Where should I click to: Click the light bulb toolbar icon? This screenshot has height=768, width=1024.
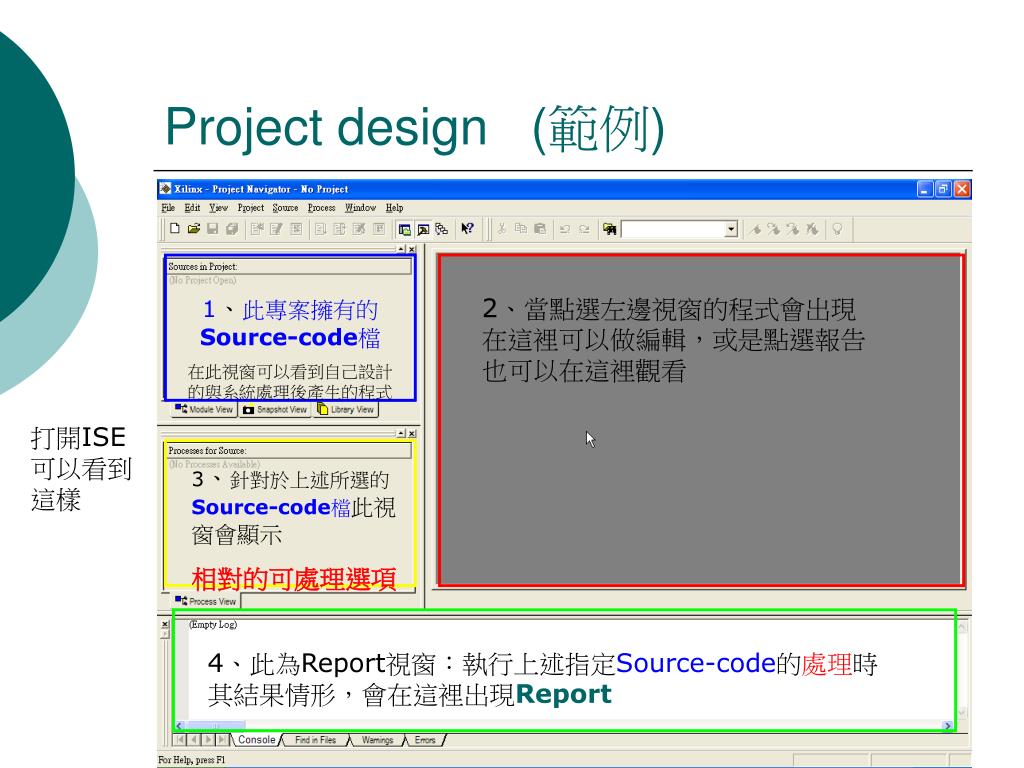point(837,229)
